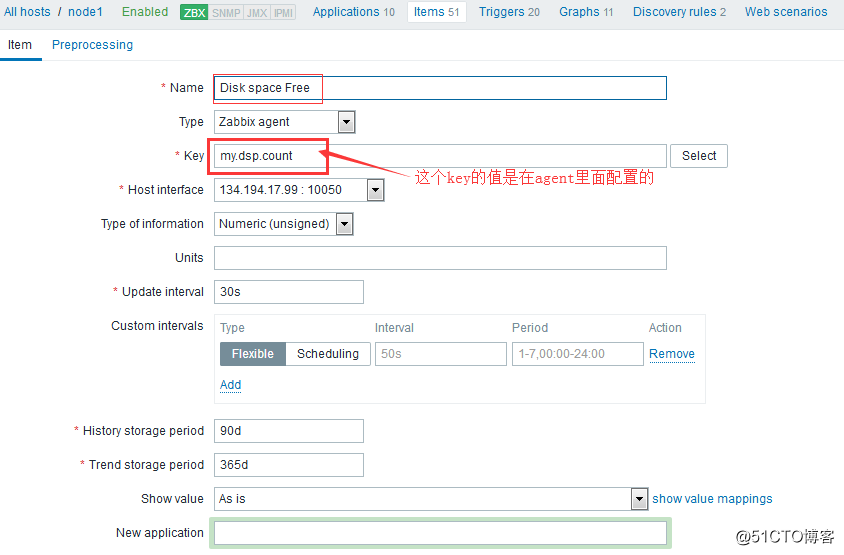Switch to the Preprocessing tab

pos(92,45)
